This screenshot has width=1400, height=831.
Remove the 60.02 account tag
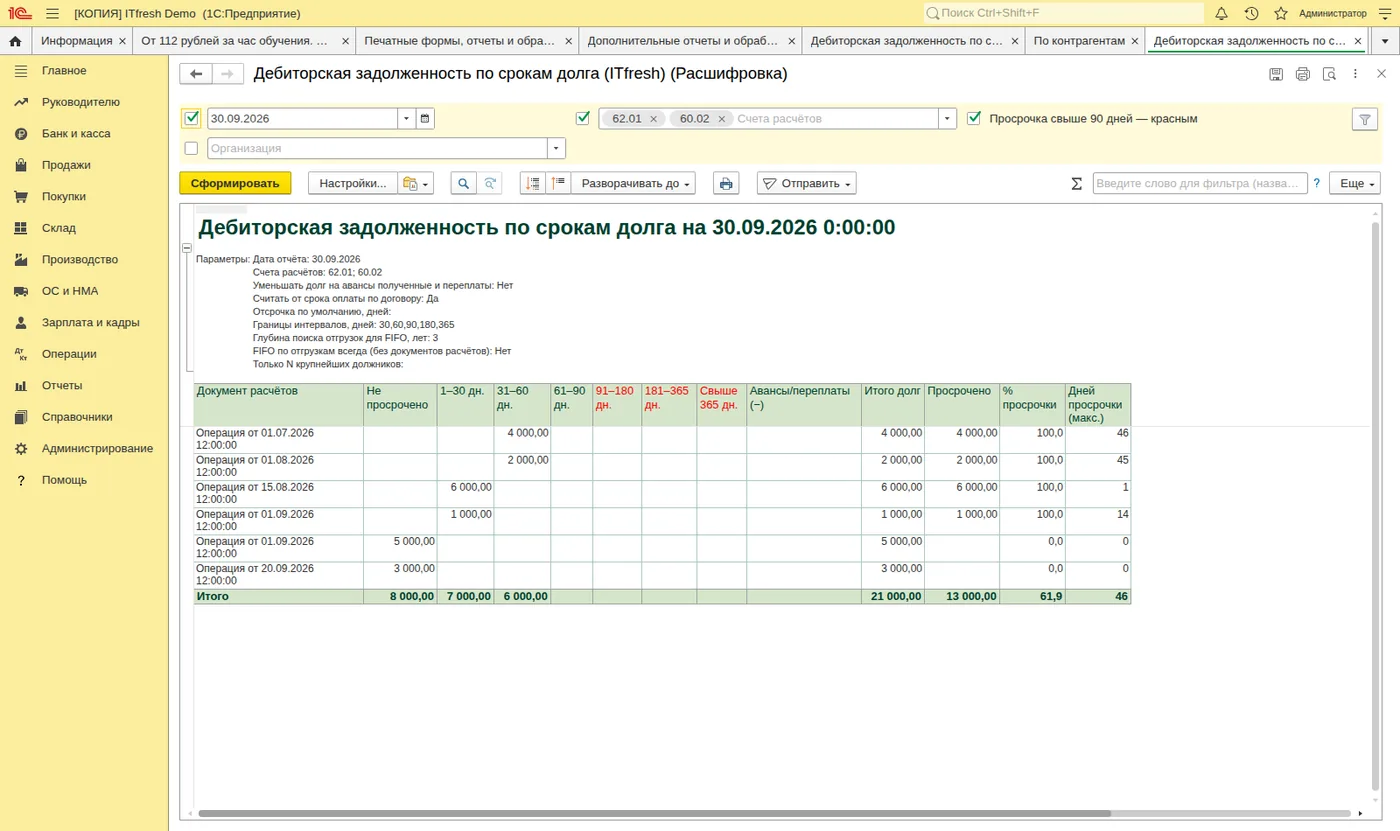[x=722, y=119]
